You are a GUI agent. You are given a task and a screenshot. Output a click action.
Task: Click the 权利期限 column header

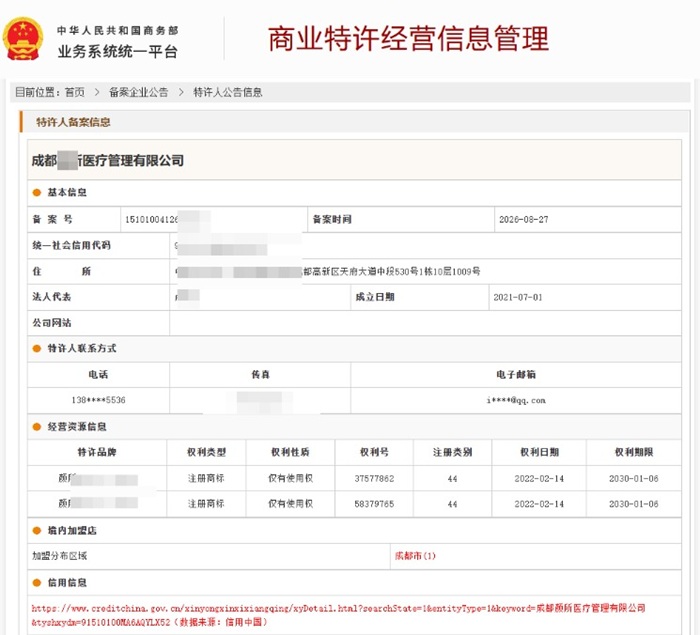(x=634, y=452)
